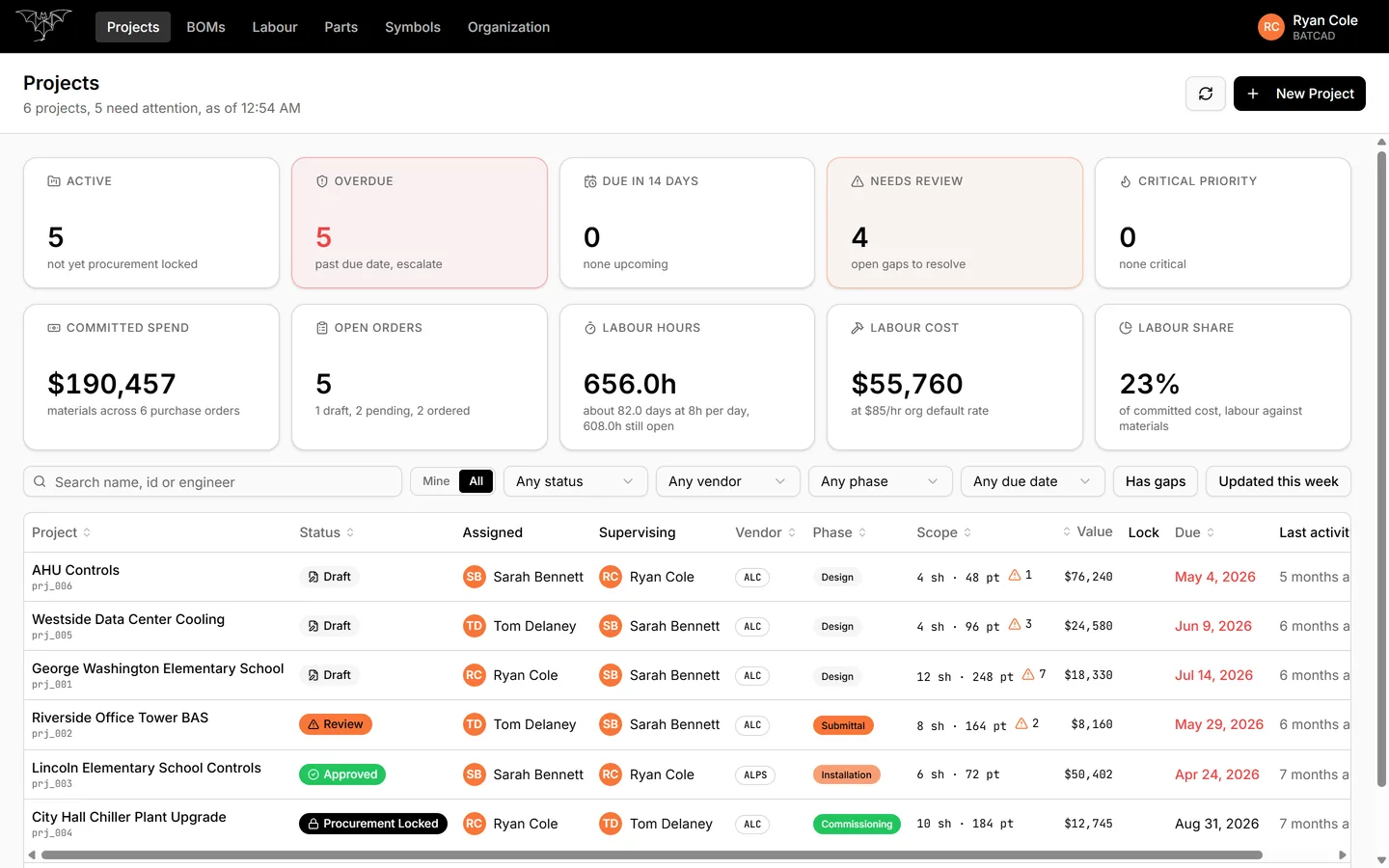The image size is (1389, 868).
Task: Switch project filter to All
Action: pyautogui.click(x=477, y=481)
